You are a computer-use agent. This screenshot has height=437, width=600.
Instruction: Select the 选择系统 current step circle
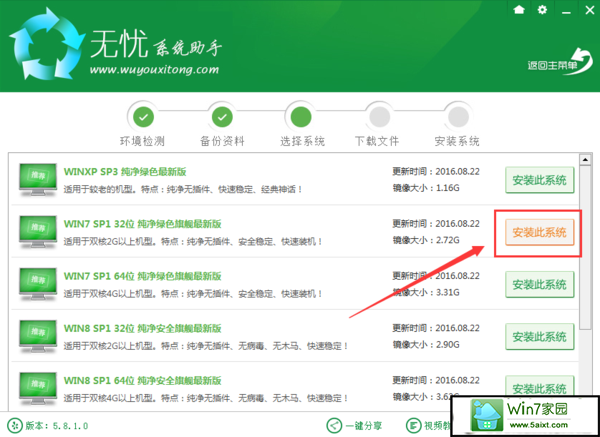tap(301, 117)
